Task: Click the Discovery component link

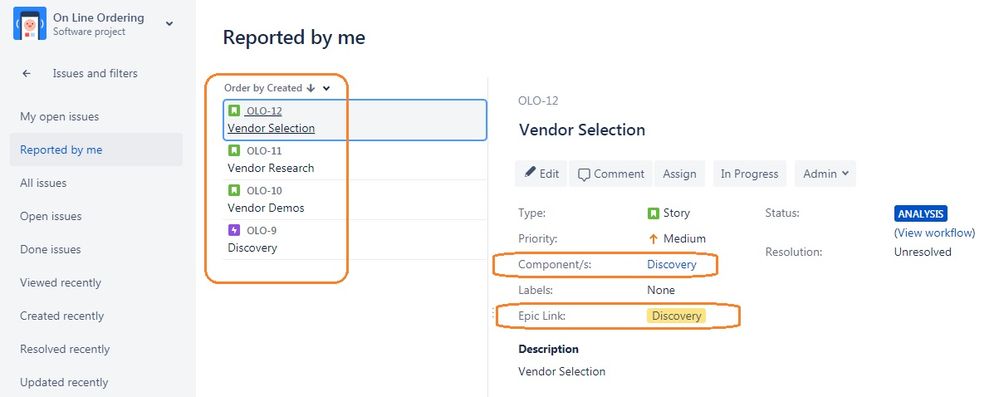Action: click(672, 264)
